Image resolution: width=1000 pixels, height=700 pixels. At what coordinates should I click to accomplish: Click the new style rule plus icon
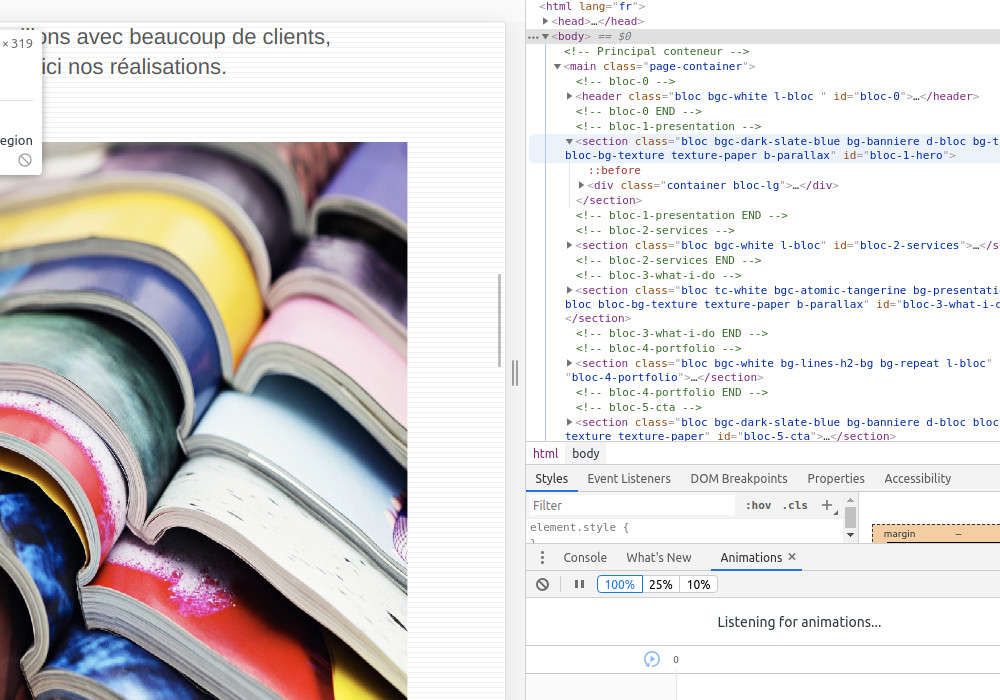pyautogui.click(x=827, y=505)
